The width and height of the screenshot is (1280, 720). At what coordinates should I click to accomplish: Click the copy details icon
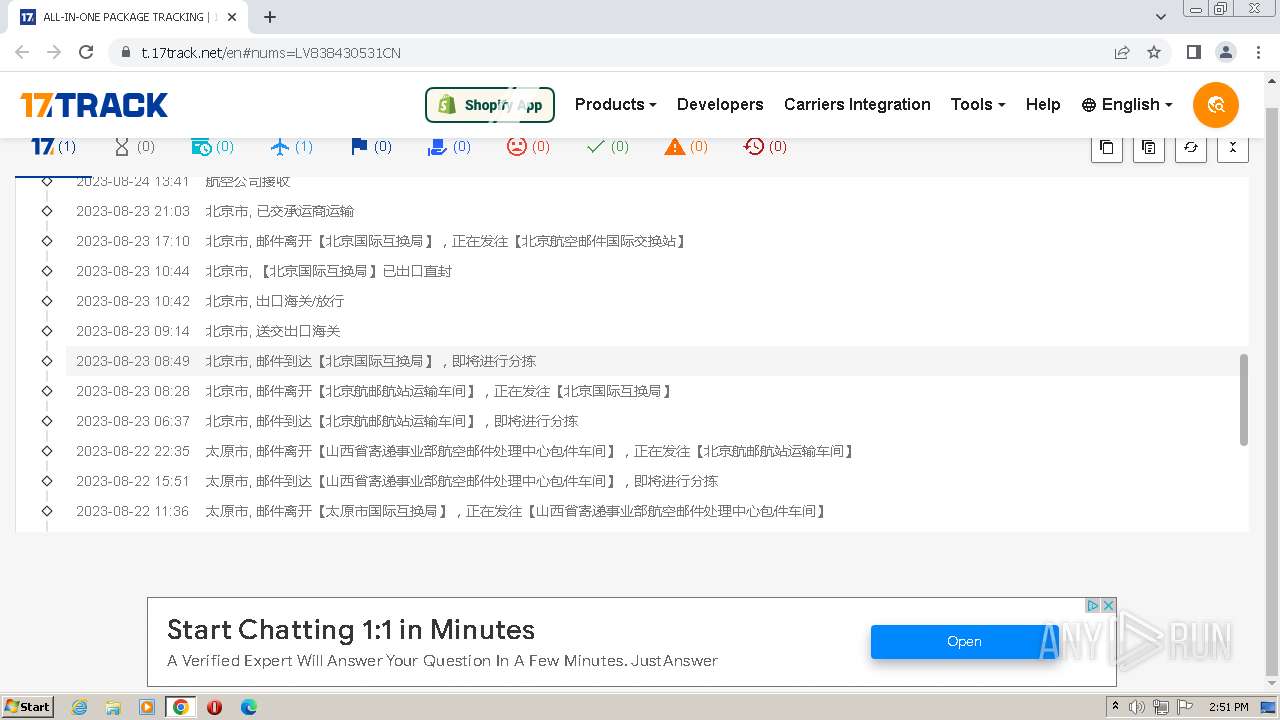1148,147
